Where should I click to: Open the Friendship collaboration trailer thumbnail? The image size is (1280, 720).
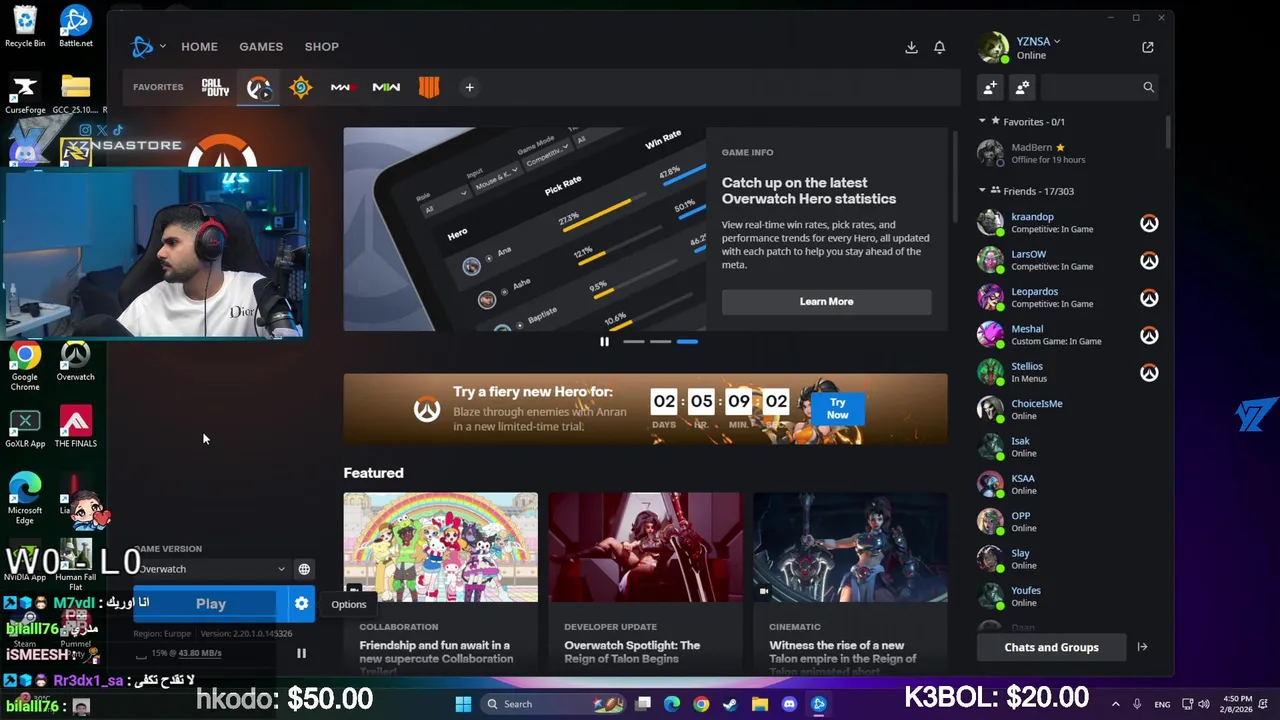[440, 547]
